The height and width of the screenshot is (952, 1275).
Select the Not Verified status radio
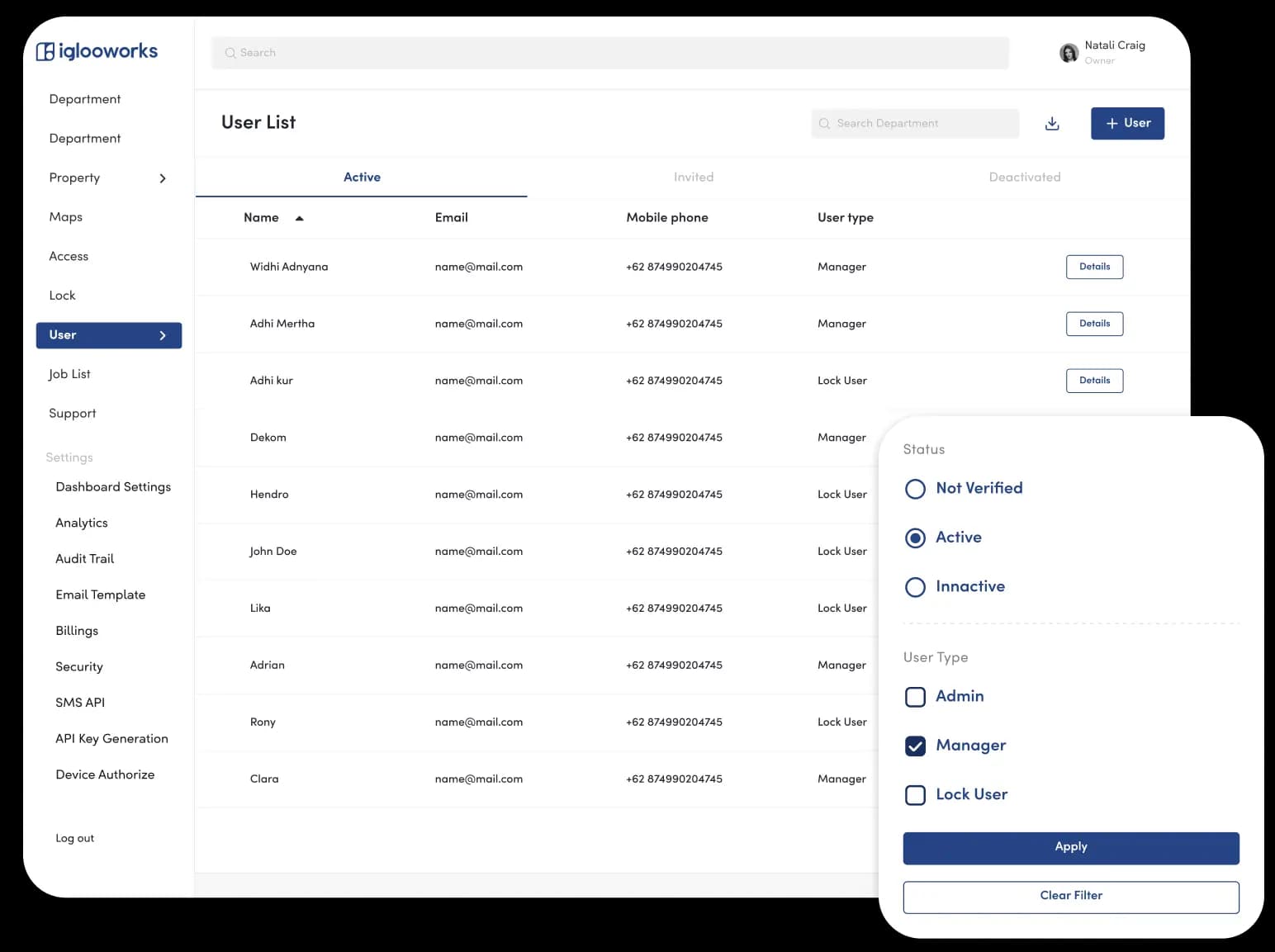click(915, 489)
